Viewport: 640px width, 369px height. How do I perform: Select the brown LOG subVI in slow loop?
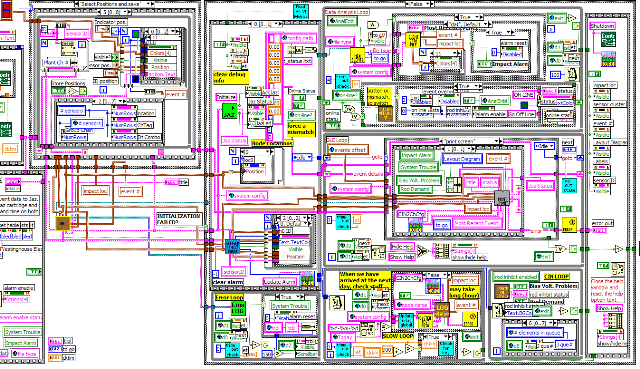pos(441,309)
